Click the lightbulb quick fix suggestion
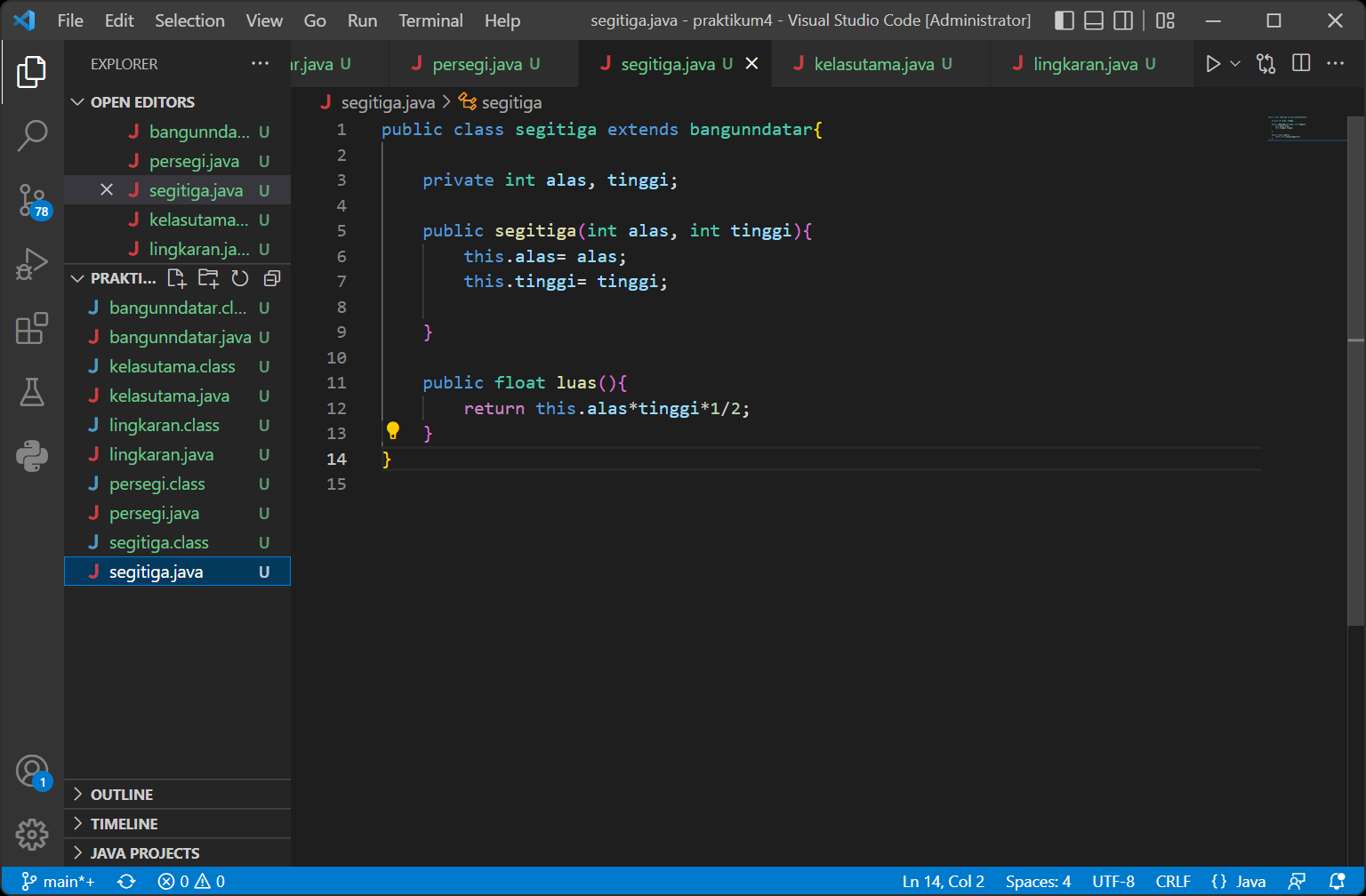The image size is (1366, 896). (393, 431)
